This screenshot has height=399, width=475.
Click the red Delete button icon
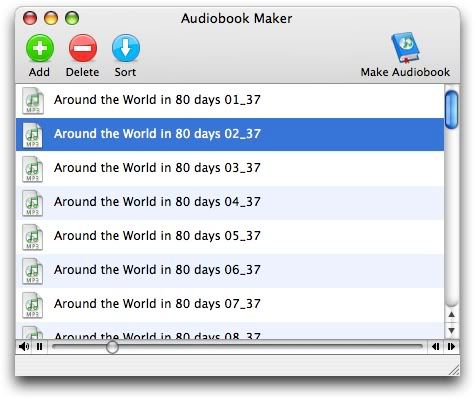click(83, 48)
